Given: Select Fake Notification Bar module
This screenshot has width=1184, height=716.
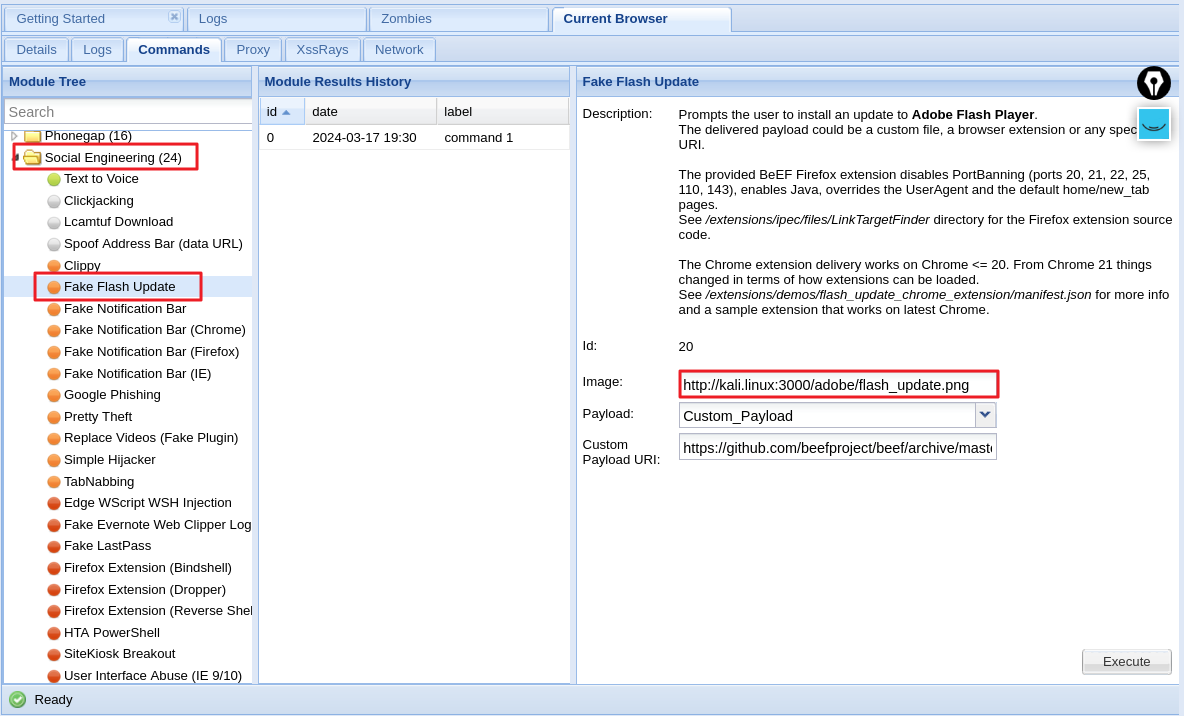Looking at the screenshot, I should [125, 309].
